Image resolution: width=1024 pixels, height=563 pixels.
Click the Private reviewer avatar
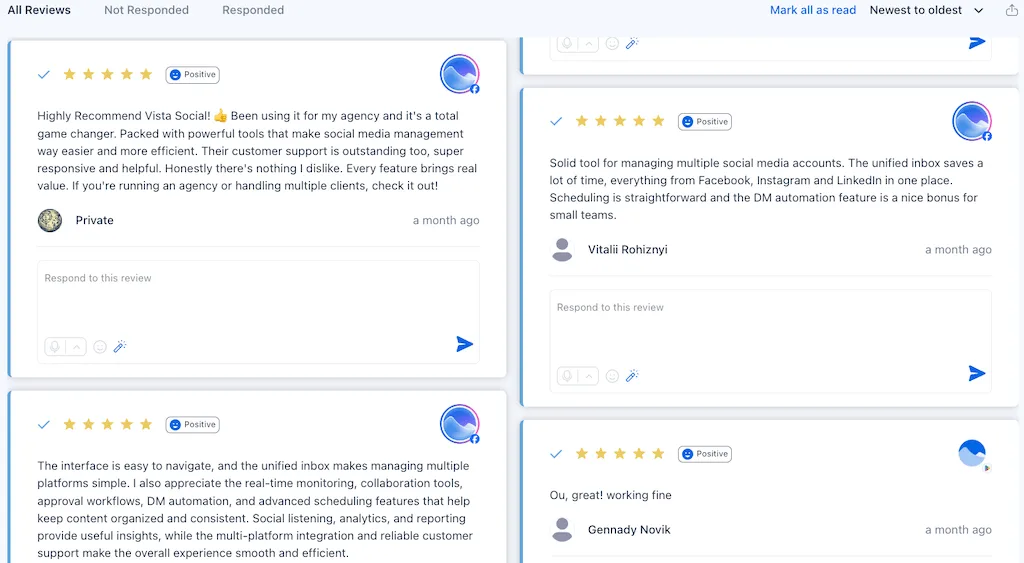(x=50, y=221)
